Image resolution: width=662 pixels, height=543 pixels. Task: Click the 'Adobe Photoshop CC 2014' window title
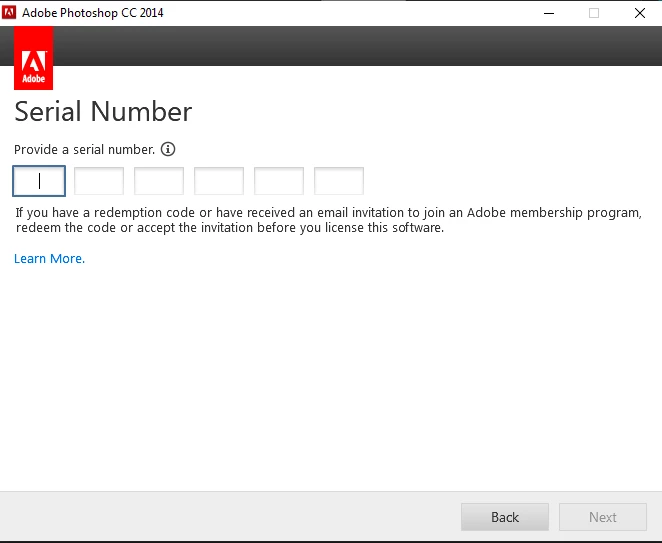(93, 13)
